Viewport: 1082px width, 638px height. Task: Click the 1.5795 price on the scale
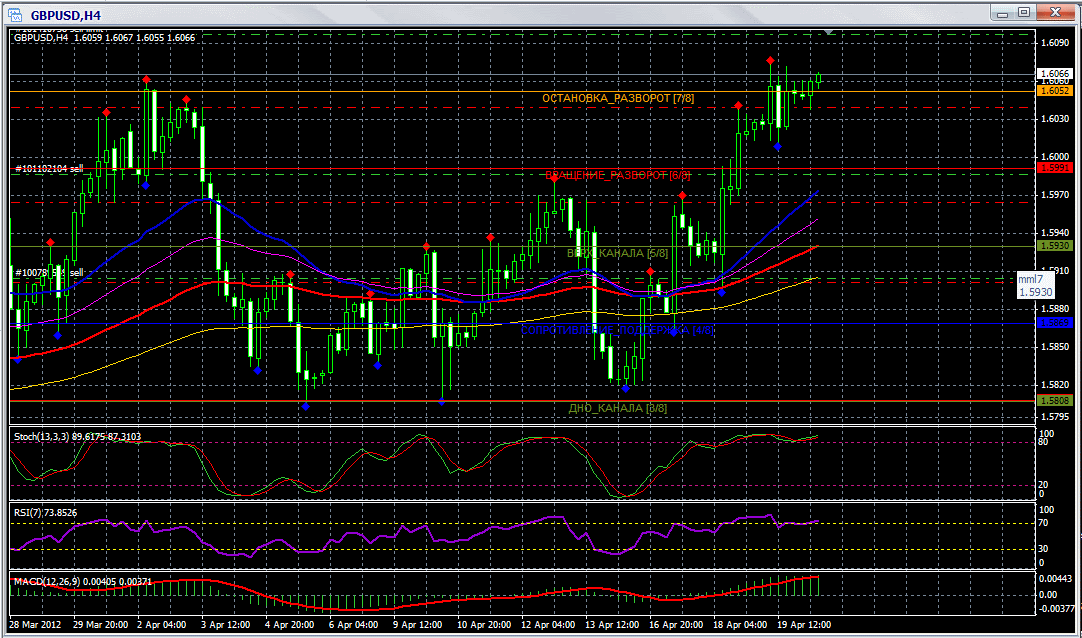coord(1054,417)
